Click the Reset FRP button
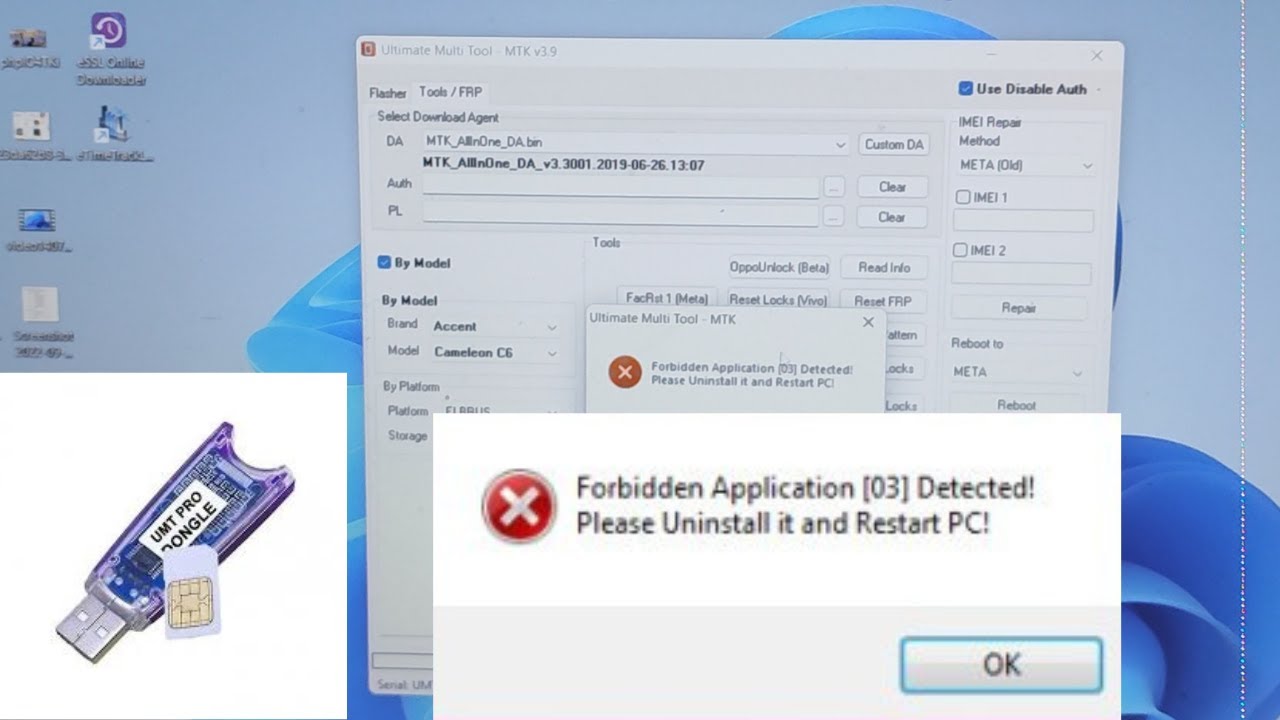The height and width of the screenshot is (720, 1280). (x=883, y=301)
